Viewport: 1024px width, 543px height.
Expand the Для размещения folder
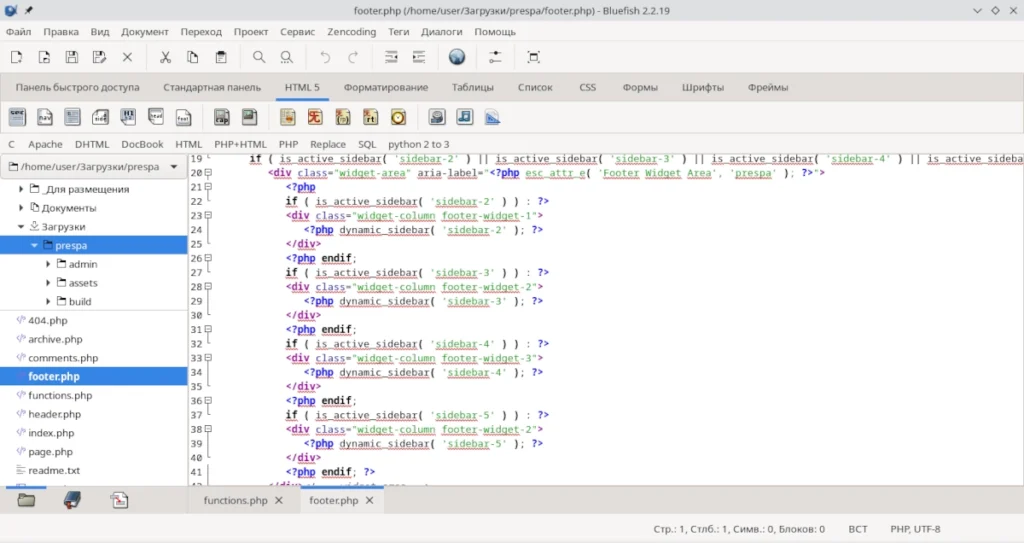click(21, 189)
